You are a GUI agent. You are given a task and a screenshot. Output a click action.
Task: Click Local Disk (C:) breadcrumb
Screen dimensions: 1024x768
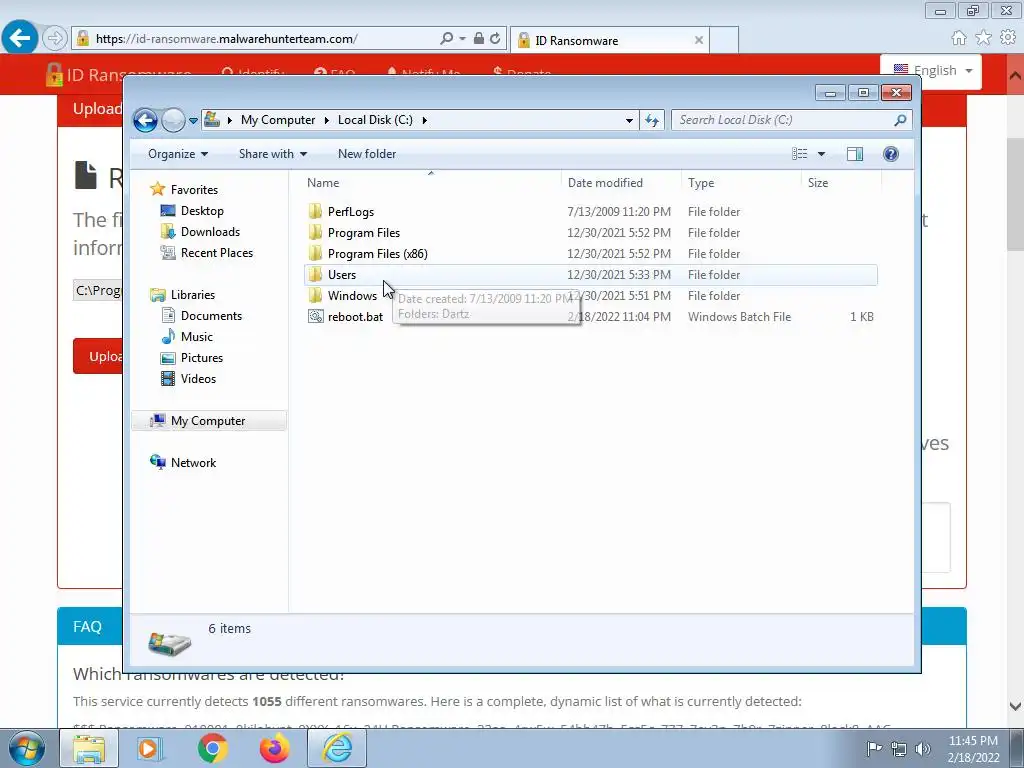375,120
